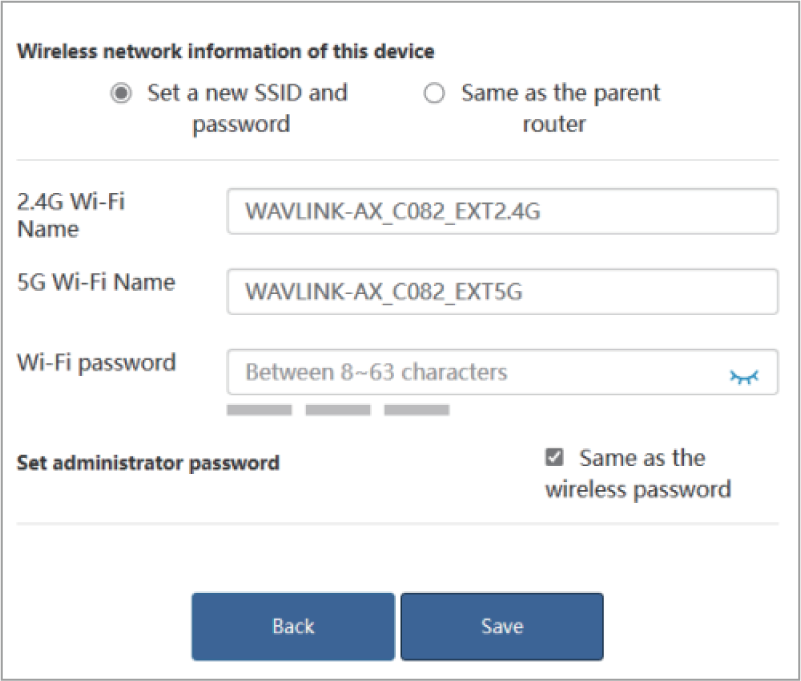Click the third password strength bar
801x681 pixels.
point(416,410)
